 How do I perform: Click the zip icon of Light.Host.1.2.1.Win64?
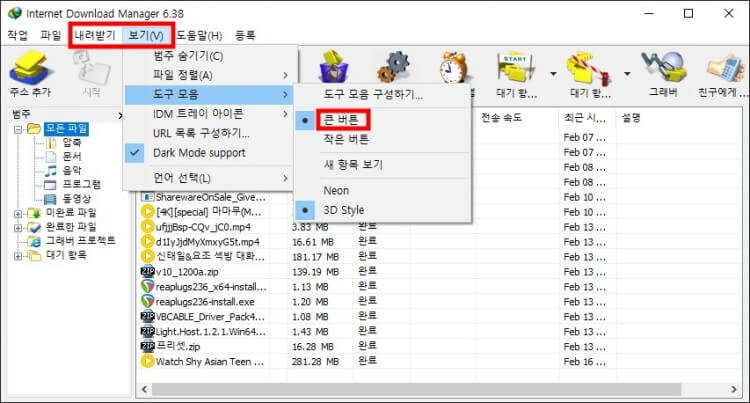147,331
